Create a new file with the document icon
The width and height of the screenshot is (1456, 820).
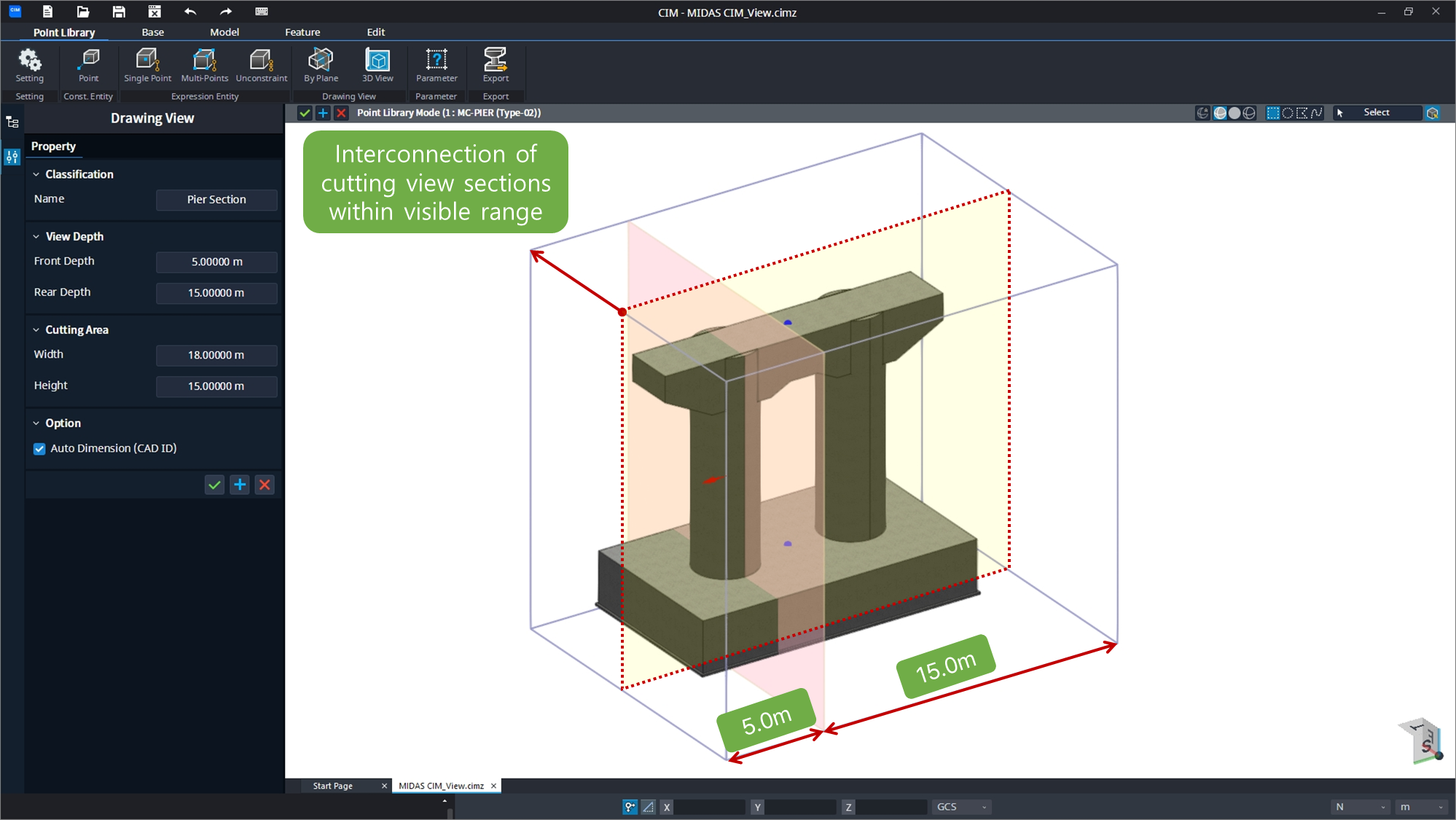tap(48, 12)
